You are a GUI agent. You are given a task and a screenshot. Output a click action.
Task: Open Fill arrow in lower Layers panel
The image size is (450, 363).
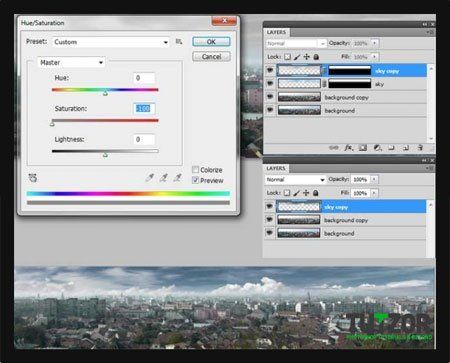click(374, 193)
